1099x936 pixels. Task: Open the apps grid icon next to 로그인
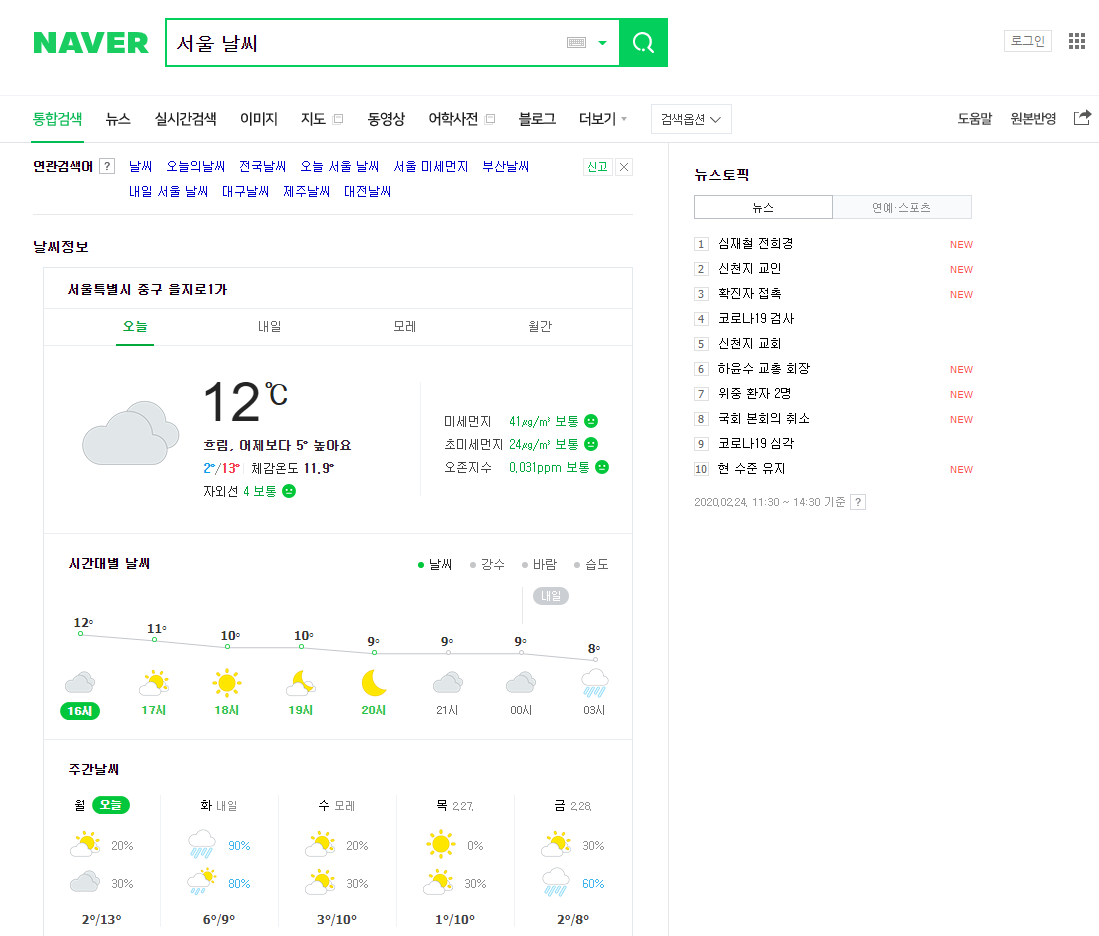coord(1077,41)
